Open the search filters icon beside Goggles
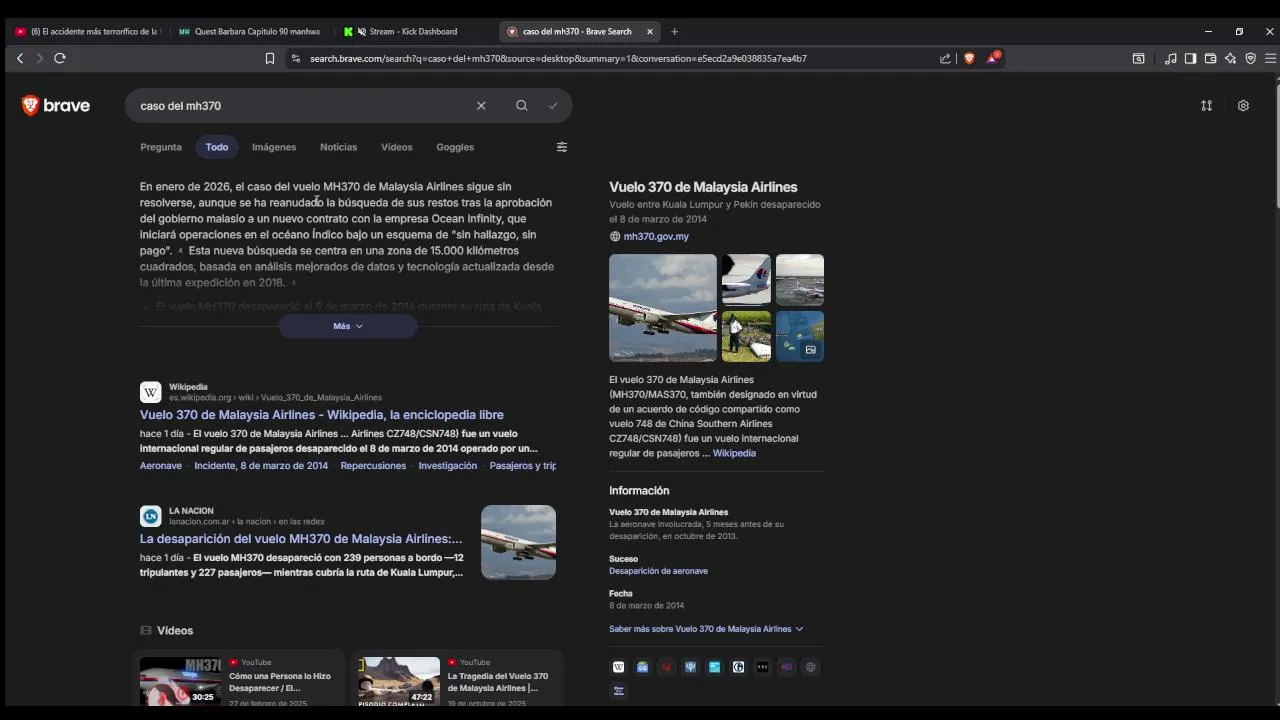The height and width of the screenshot is (720, 1280). click(x=562, y=147)
